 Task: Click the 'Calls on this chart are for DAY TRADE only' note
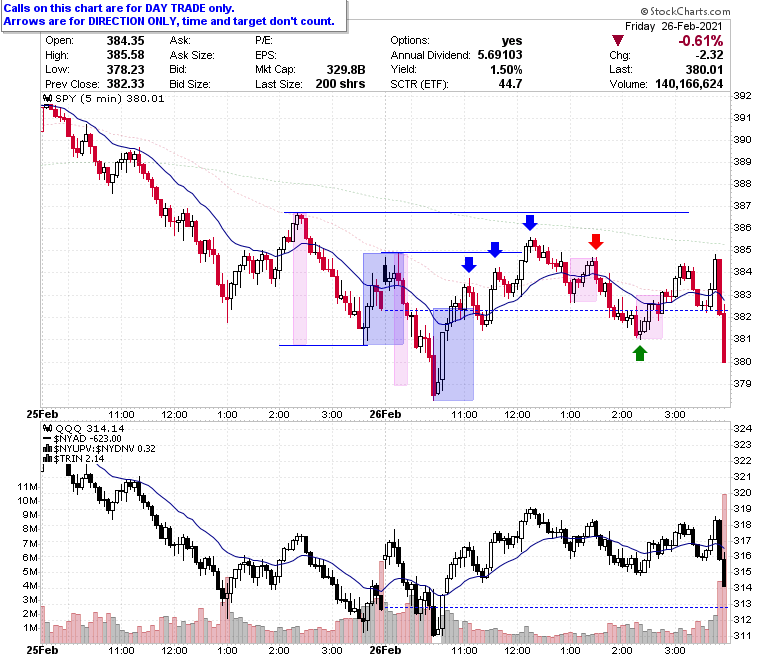coord(119,8)
